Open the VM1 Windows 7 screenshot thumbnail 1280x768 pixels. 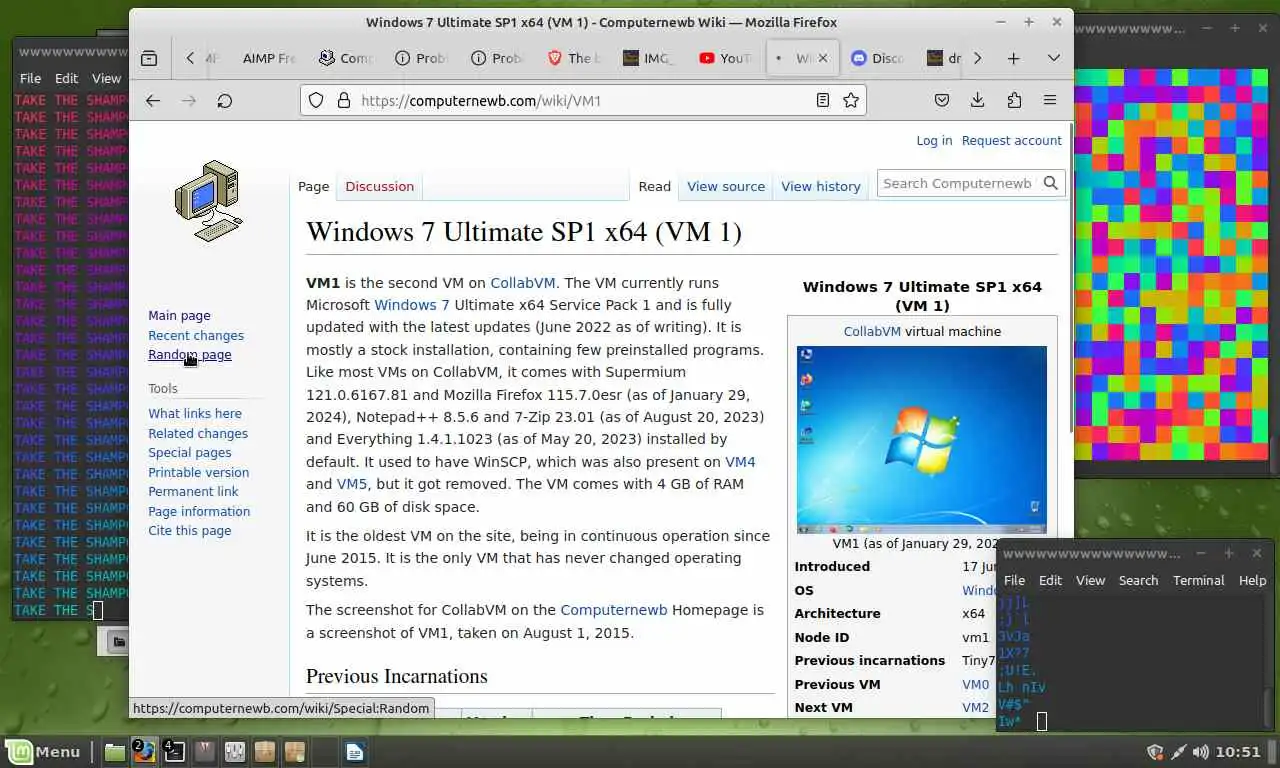(x=922, y=439)
